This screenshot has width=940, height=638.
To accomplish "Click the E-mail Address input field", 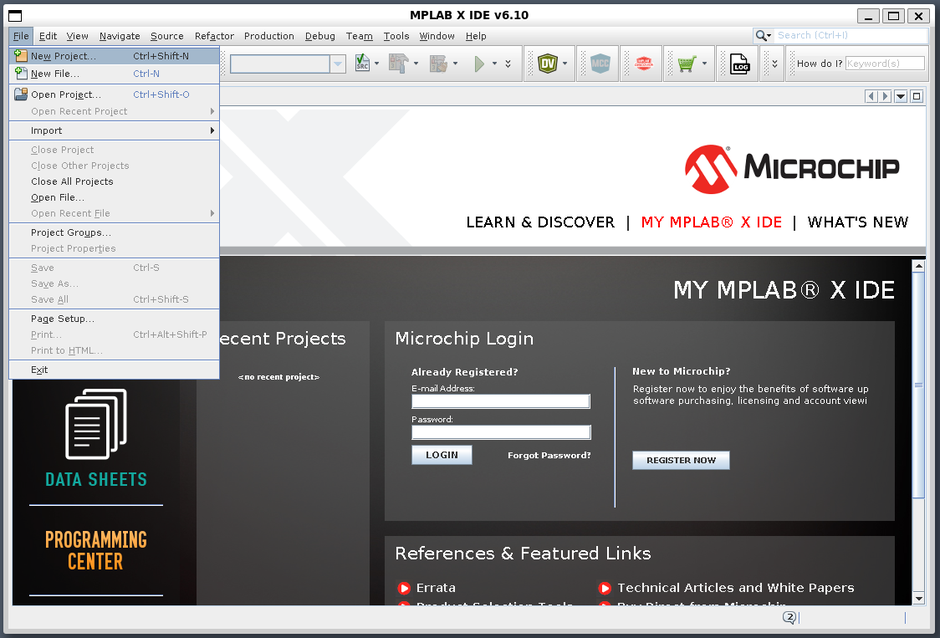I will click(x=500, y=401).
